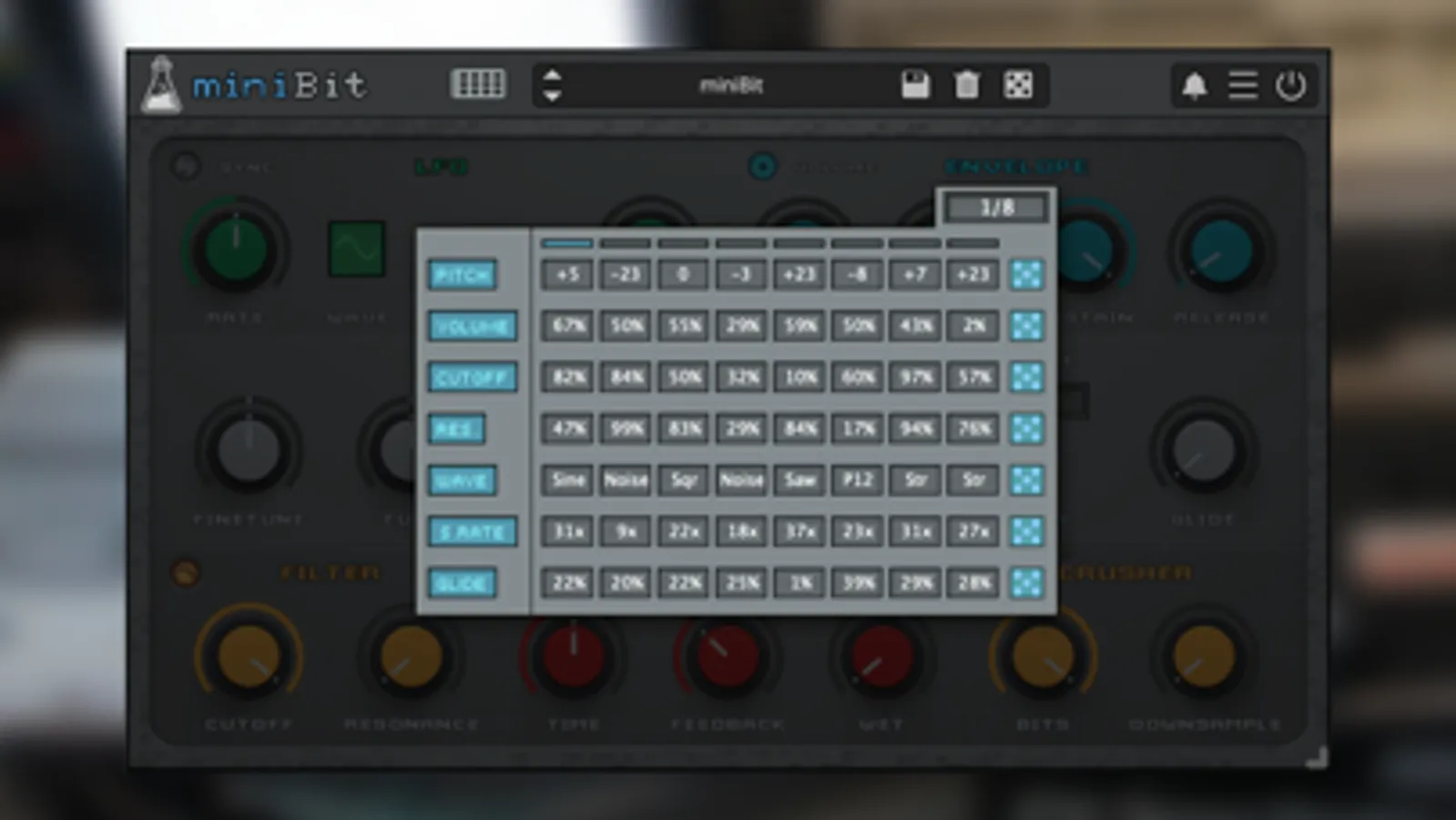
Task: Click the filter CUTOFF knob
Action: pyautogui.click(x=248, y=656)
